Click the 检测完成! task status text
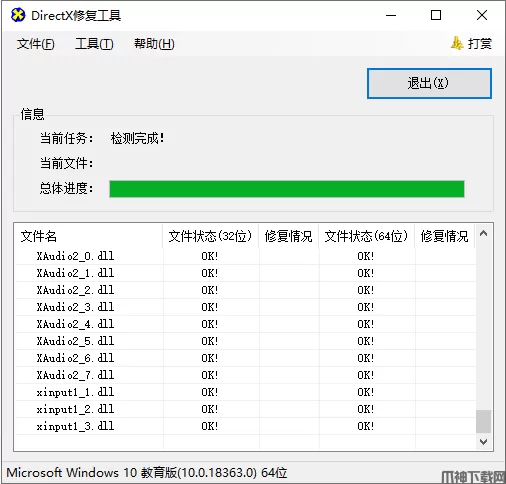Viewport: 506px width, 484px height. pyautogui.click(x=137, y=138)
